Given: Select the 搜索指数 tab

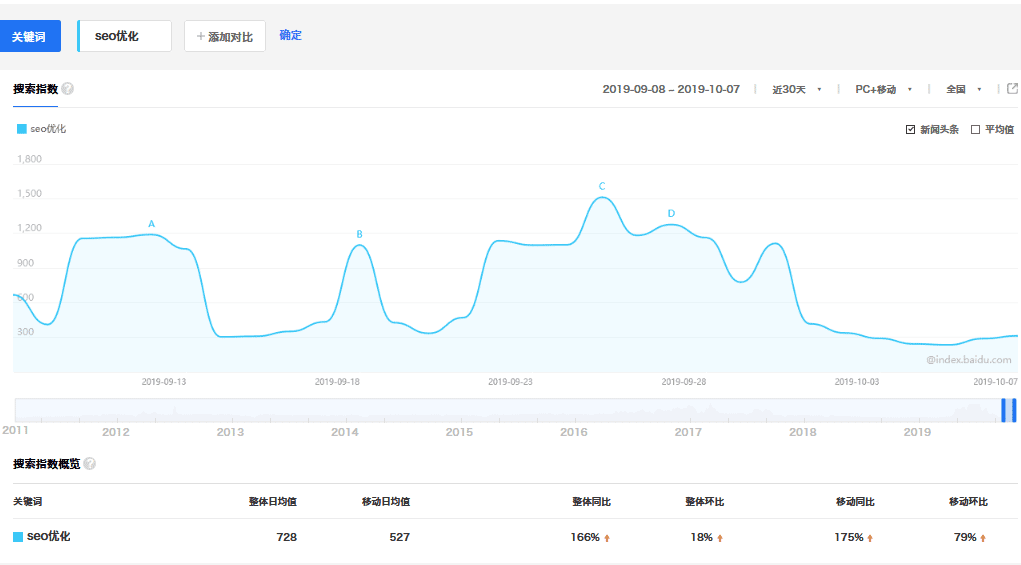Looking at the screenshot, I should click(35, 89).
